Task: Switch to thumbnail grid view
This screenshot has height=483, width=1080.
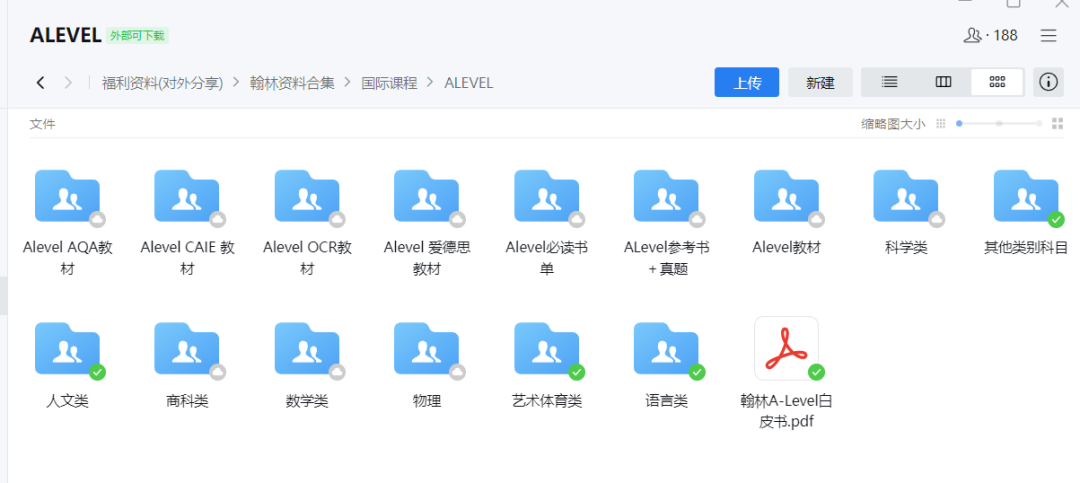Action: point(997,82)
